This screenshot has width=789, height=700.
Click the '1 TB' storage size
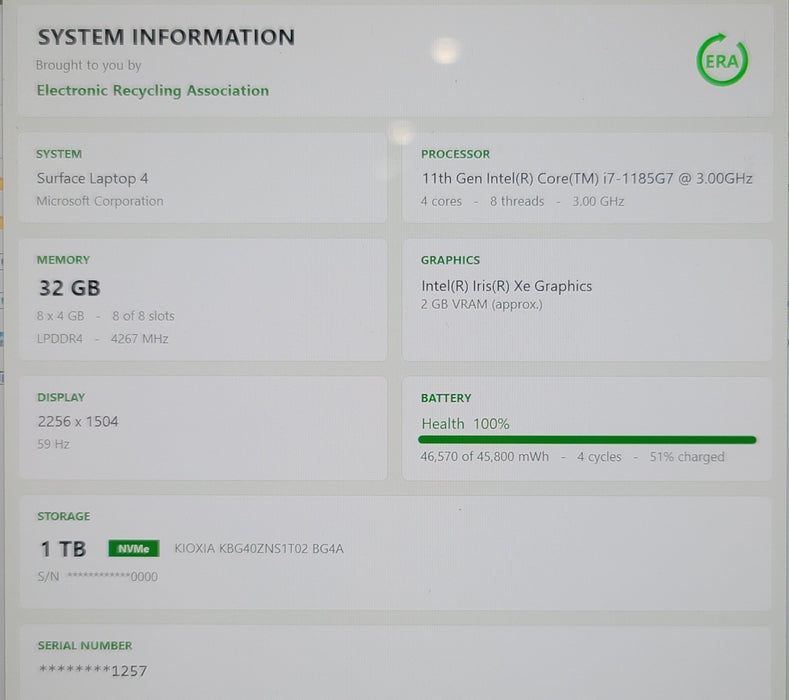coord(63,549)
